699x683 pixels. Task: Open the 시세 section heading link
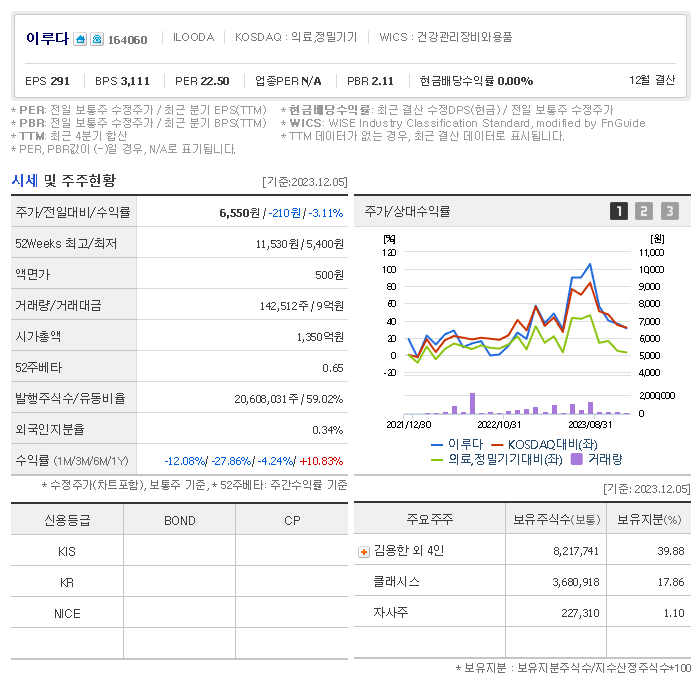point(25,181)
